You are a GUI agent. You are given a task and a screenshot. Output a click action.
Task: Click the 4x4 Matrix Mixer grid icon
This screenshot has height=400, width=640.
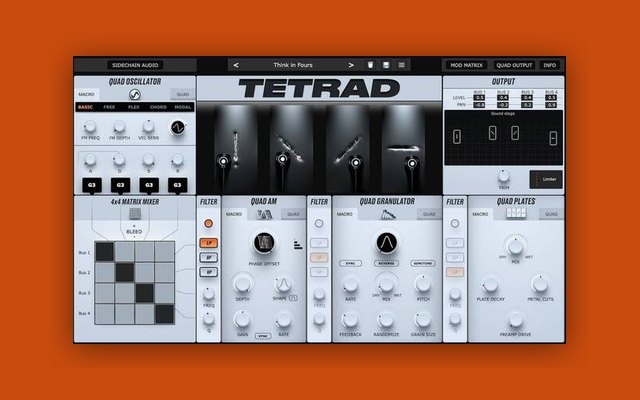135,213
